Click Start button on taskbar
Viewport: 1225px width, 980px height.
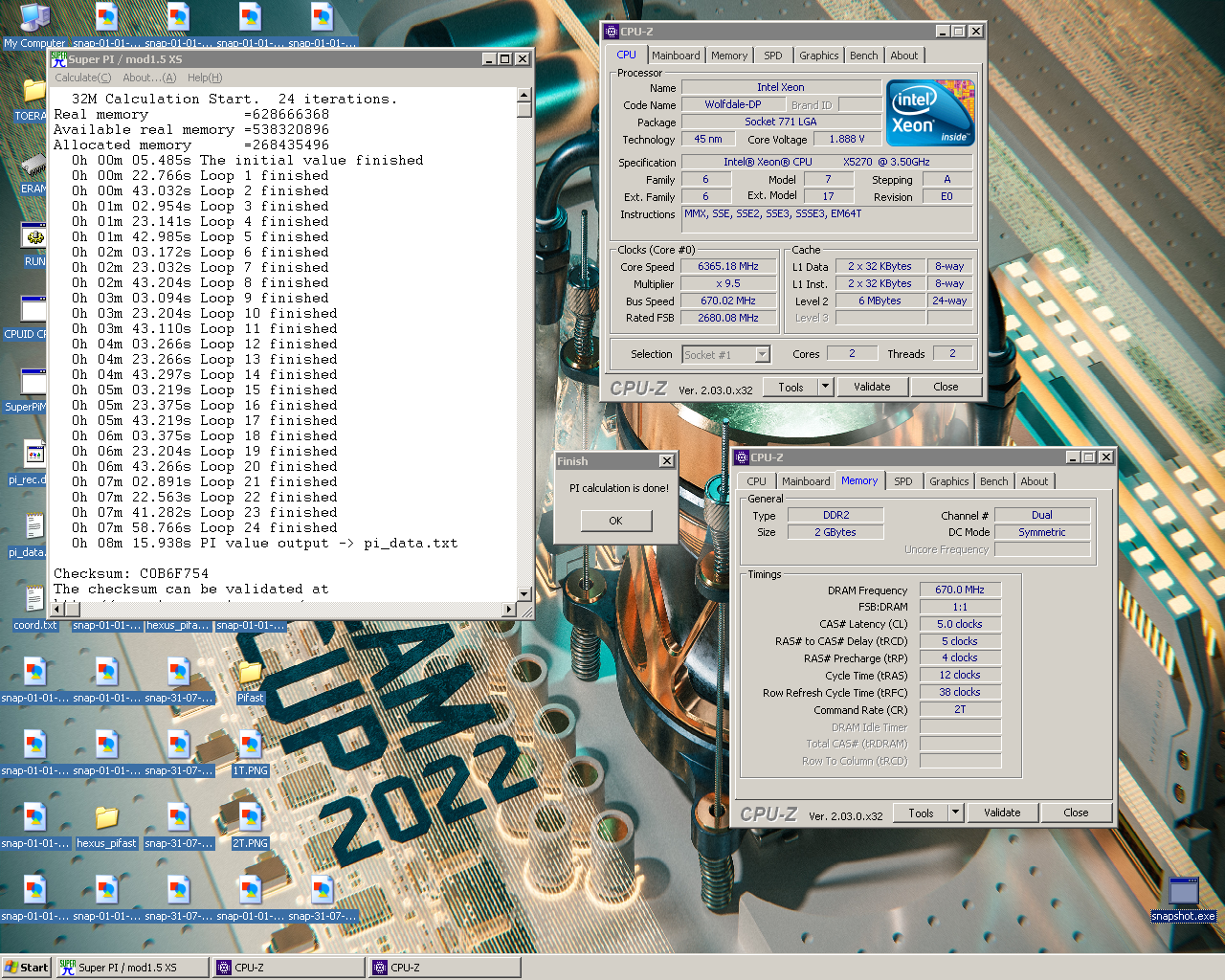click(x=26, y=968)
